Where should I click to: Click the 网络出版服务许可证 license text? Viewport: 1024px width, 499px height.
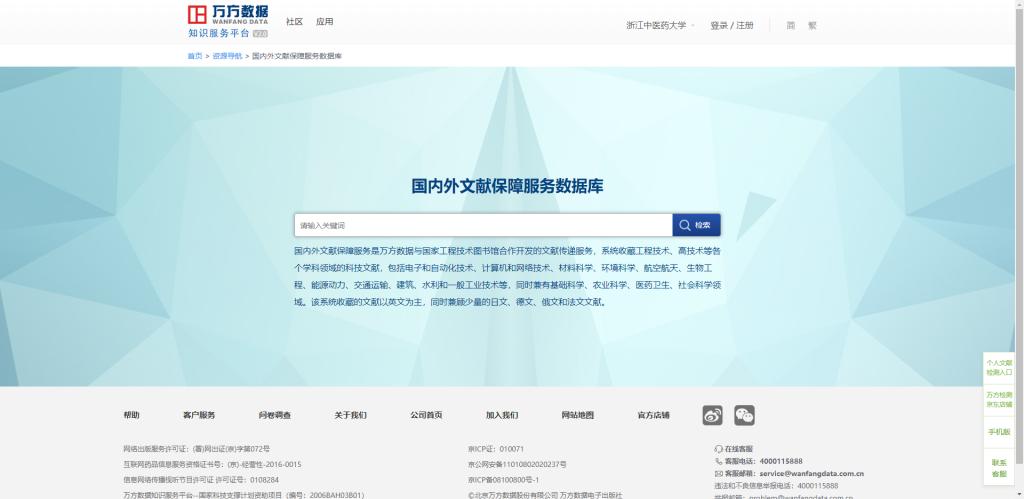point(197,449)
